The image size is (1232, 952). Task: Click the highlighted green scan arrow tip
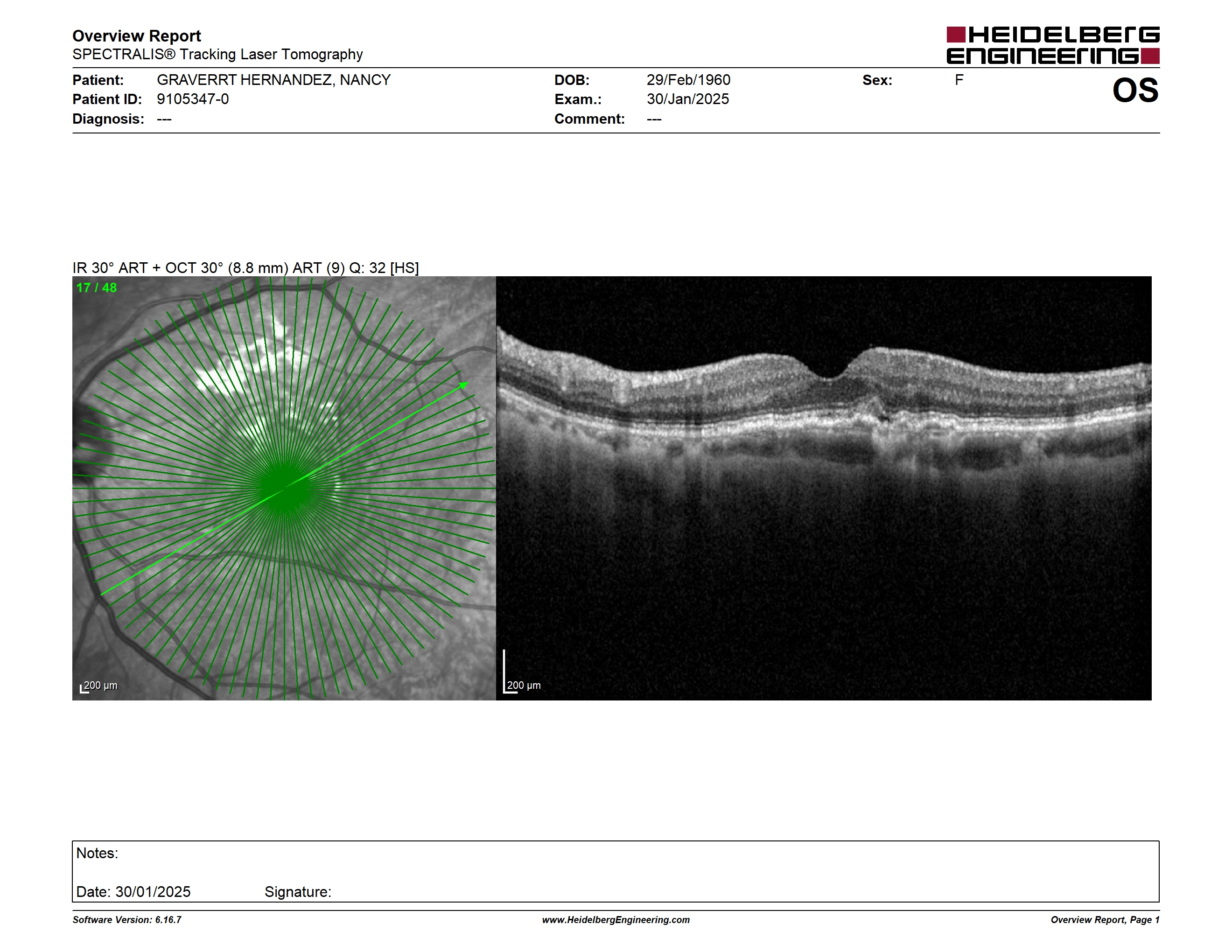[464, 385]
